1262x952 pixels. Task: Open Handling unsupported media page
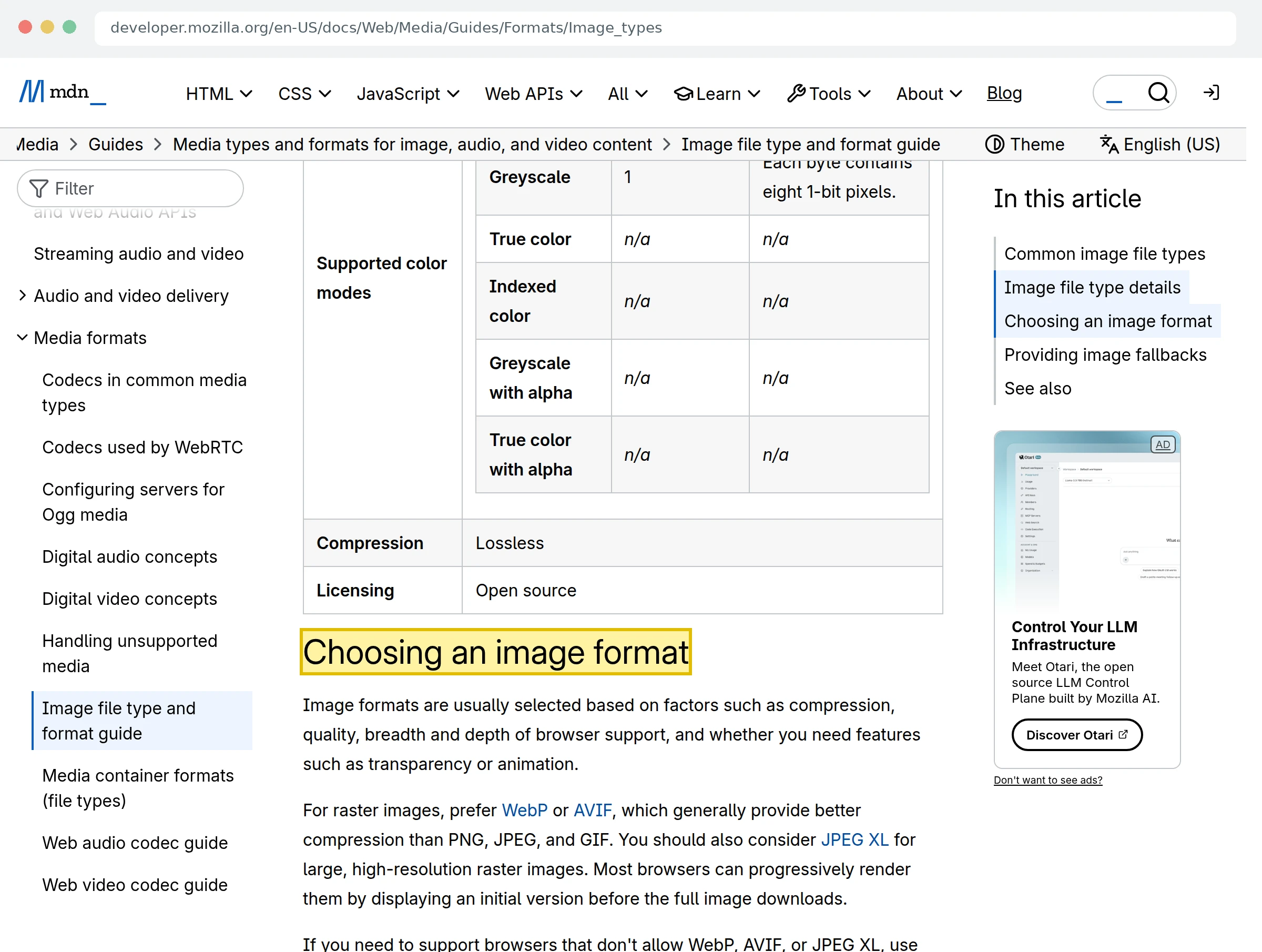coord(129,653)
